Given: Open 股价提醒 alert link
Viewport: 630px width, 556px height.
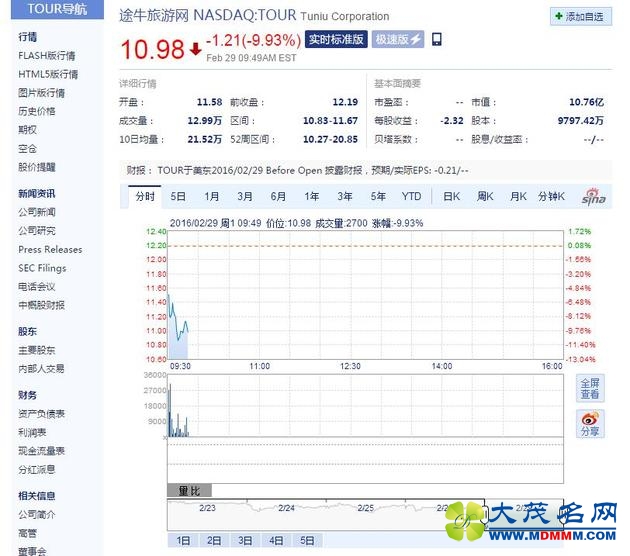Looking at the screenshot, I should (37, 167).
